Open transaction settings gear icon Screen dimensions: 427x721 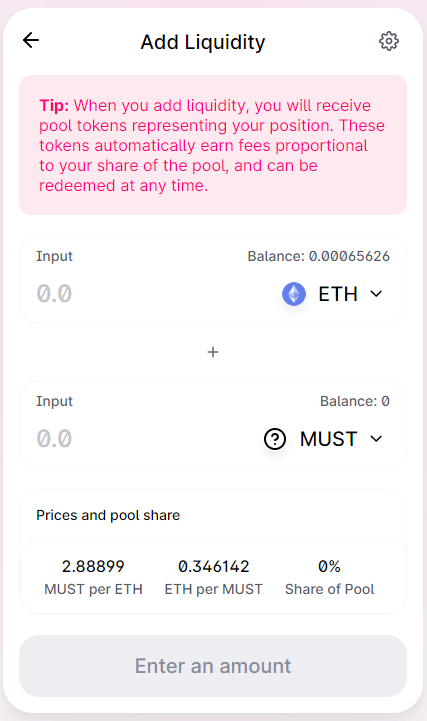(x=389, y=41)
